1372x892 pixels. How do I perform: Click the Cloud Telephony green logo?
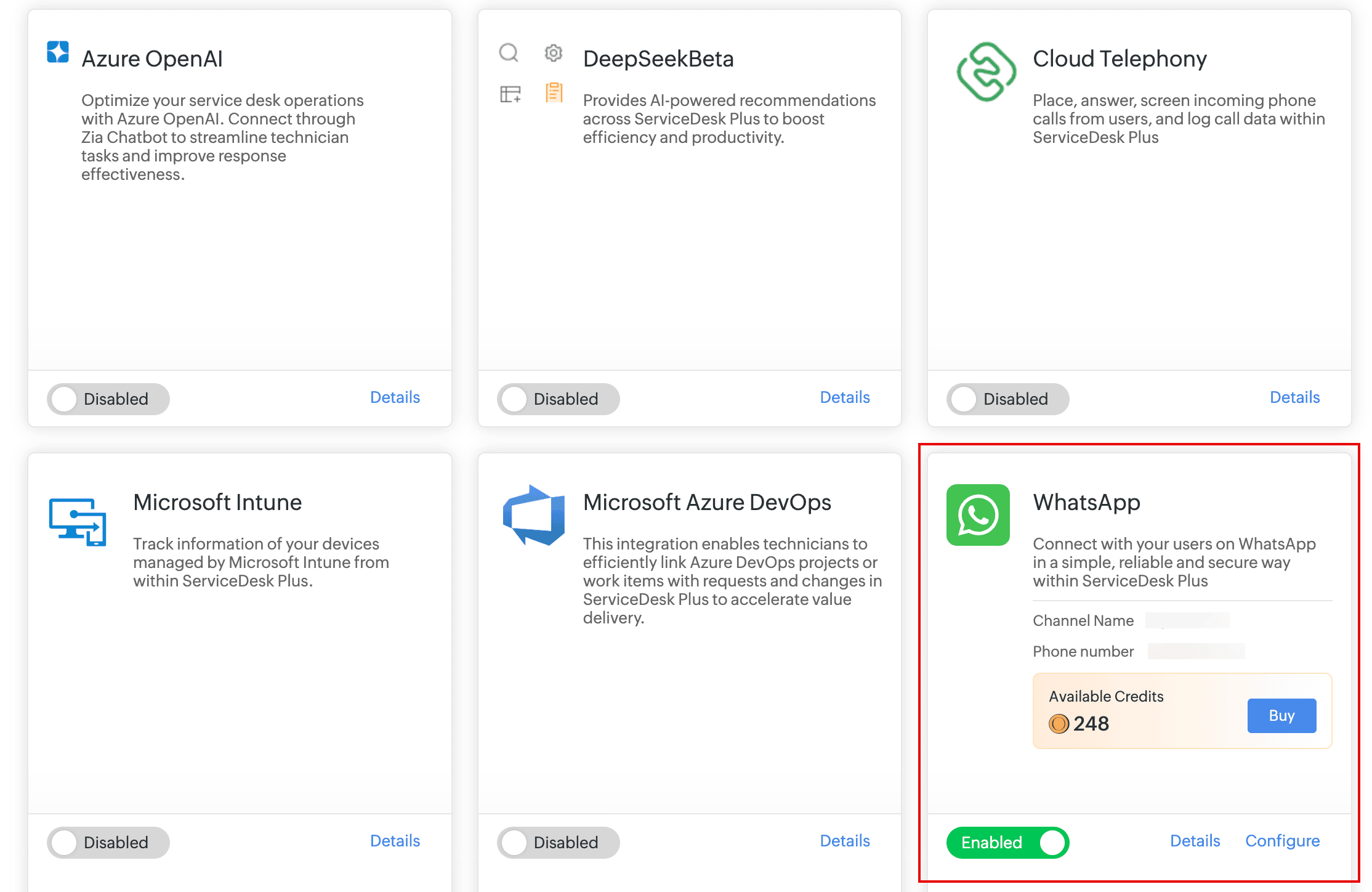click(x=985, y=71)
